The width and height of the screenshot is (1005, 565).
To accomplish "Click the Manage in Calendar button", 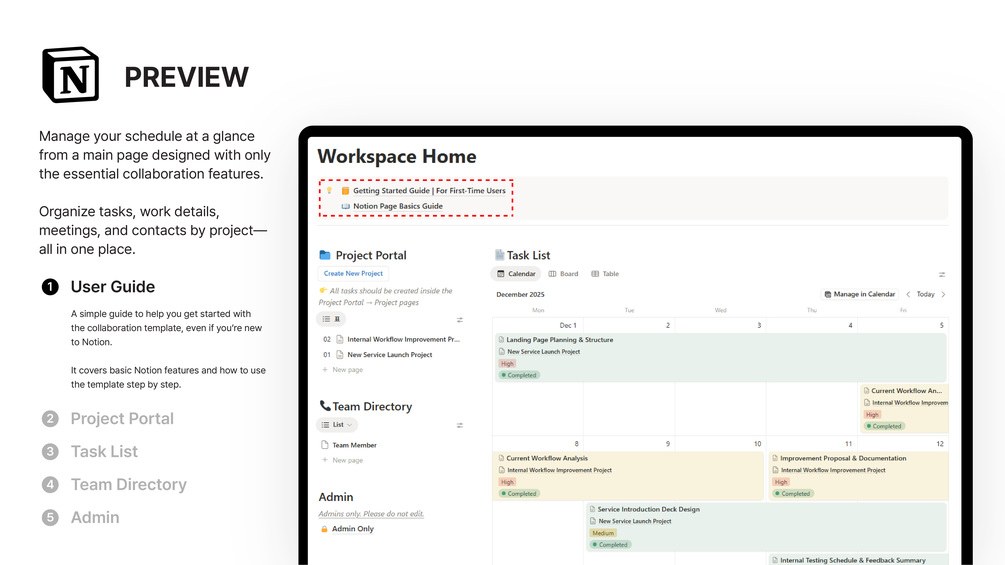I will pyautogui.click(x=860, y=295).
